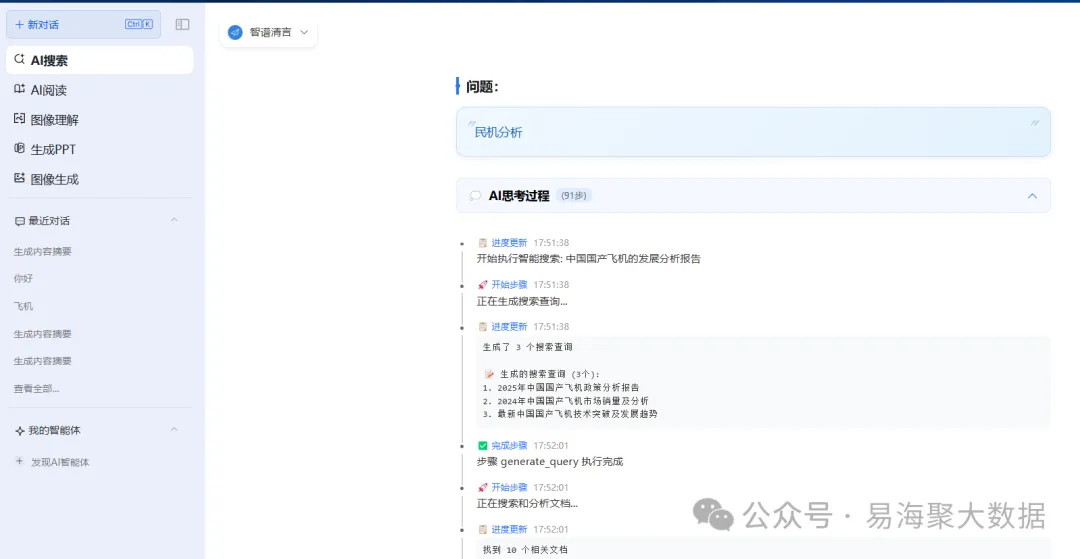Click the 智谱清言 blue logo icon
Viewport: 1080px width, 559px height.
[x=236, y=32]
